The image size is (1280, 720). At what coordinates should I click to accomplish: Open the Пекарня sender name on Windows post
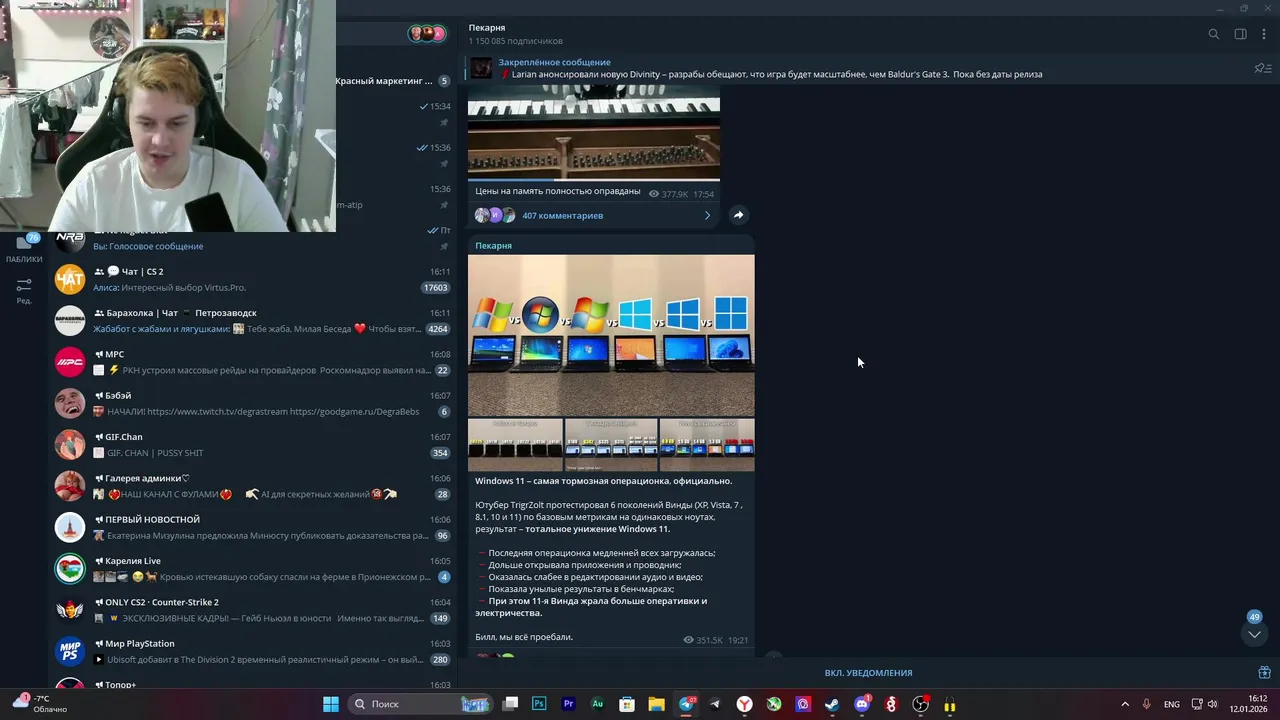pyautogui.click(x=493, y=246)
